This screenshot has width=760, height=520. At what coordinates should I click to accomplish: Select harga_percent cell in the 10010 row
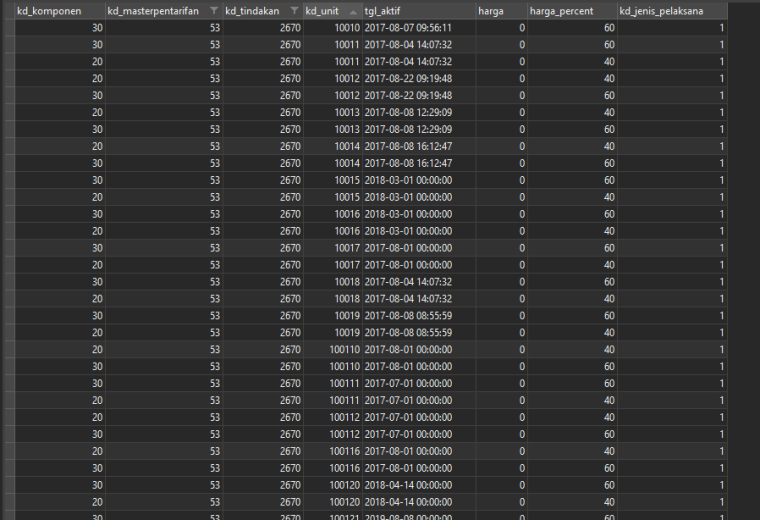tap(572, 28)
